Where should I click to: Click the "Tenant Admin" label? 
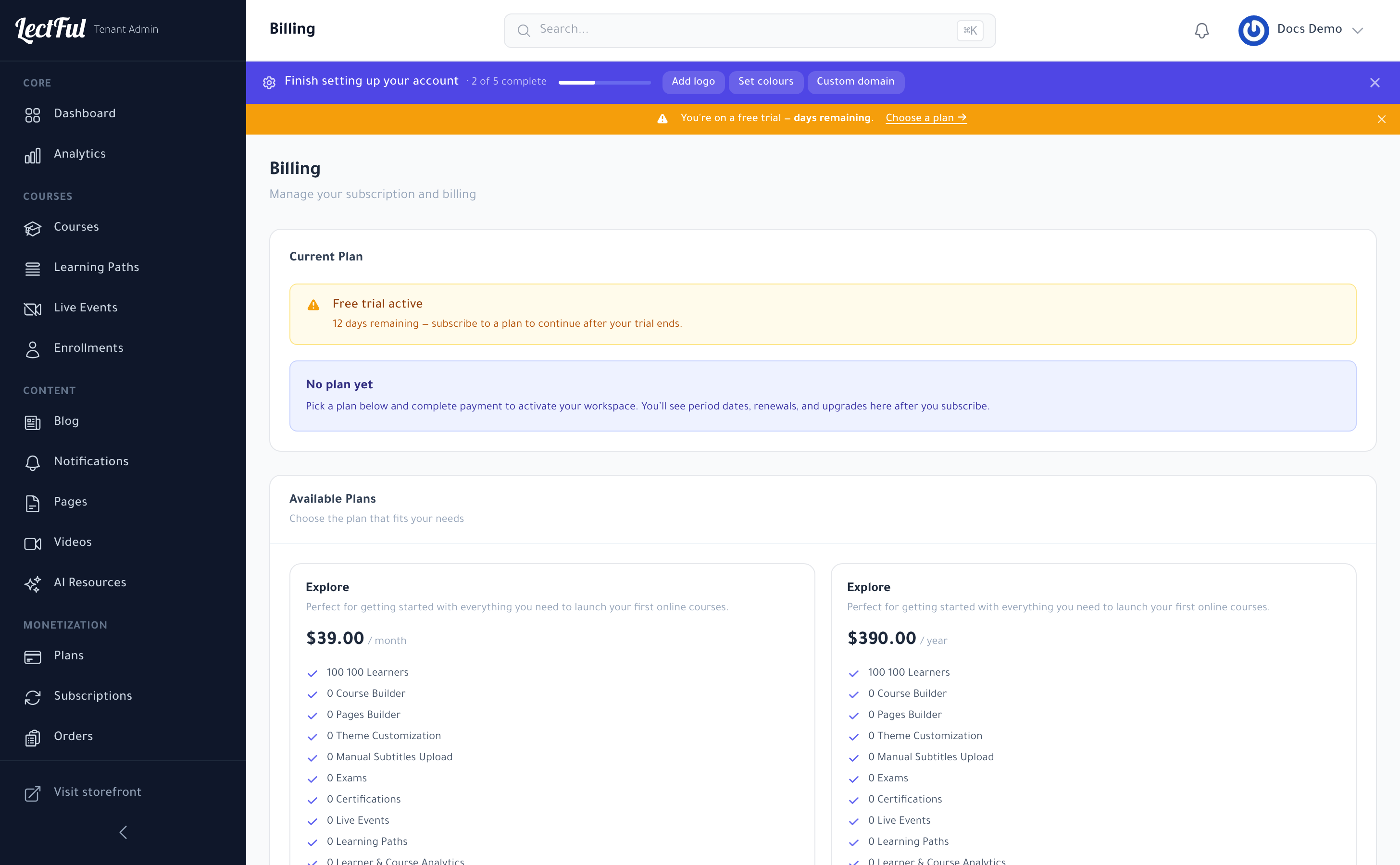click(x=126, y=29)
